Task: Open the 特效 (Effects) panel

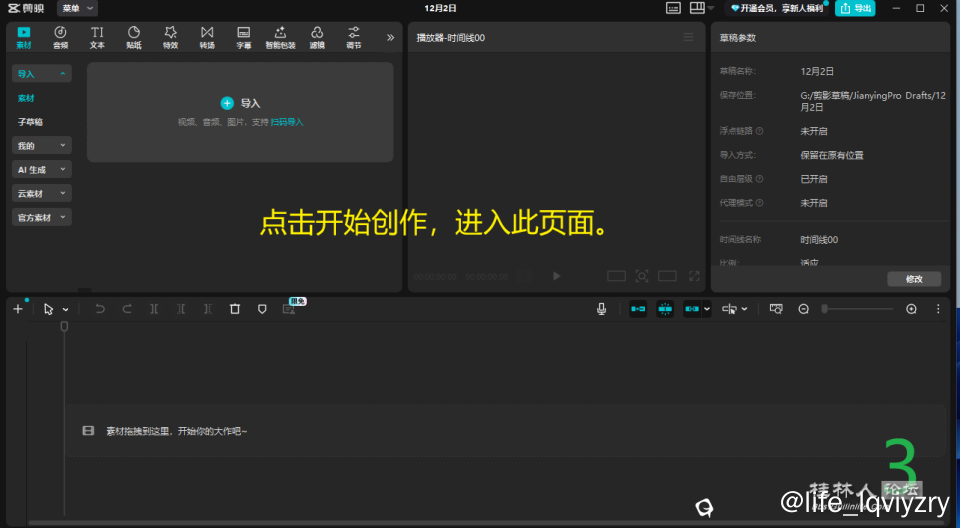Action: pos(170,37)
